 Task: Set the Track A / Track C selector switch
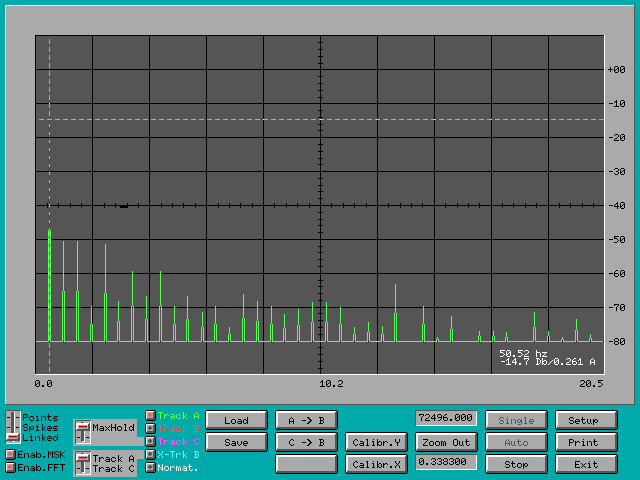tap(83, 463)
